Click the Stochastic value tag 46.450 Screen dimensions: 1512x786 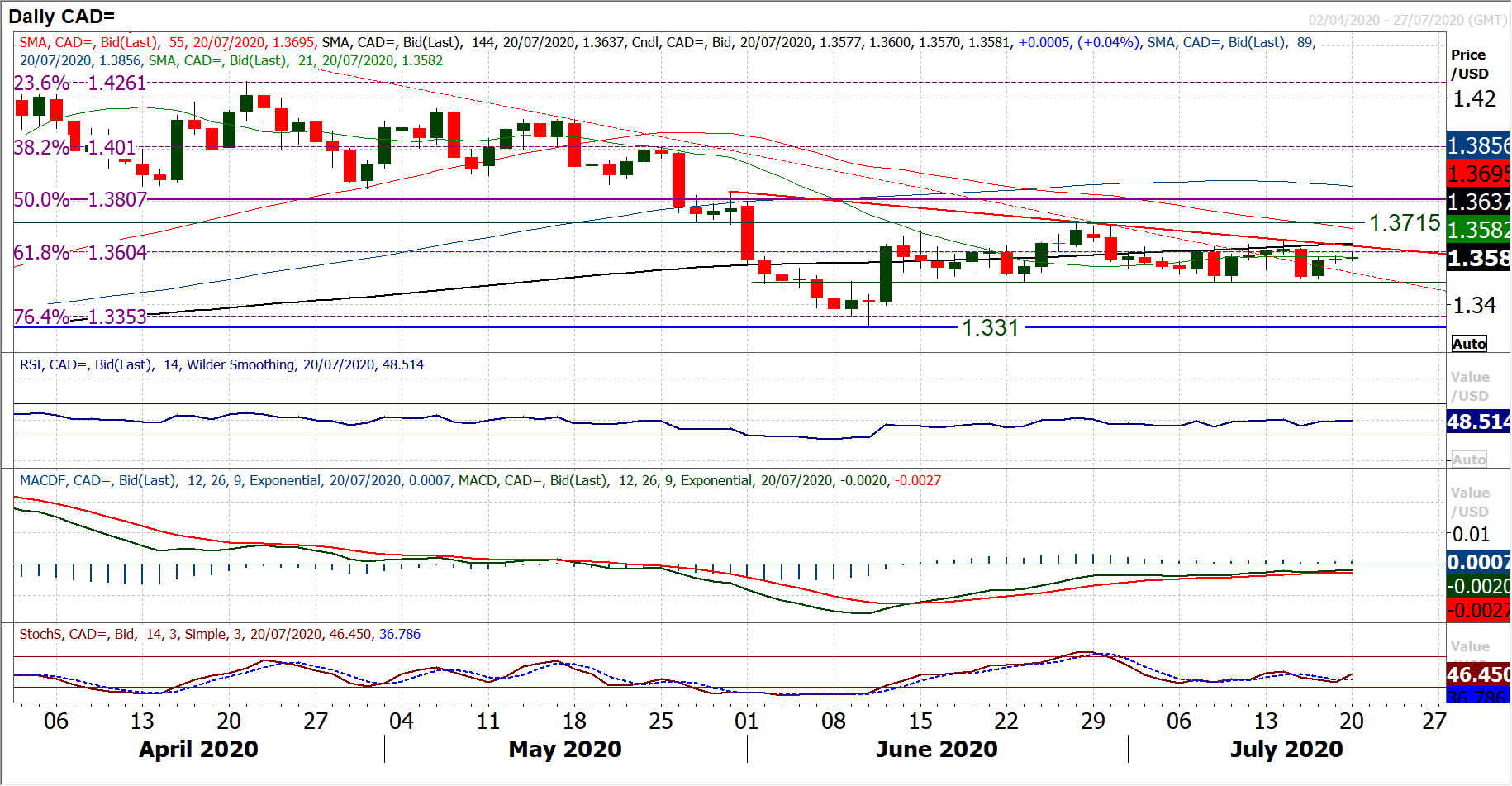pyautogui.click(x=1479, y=674)
